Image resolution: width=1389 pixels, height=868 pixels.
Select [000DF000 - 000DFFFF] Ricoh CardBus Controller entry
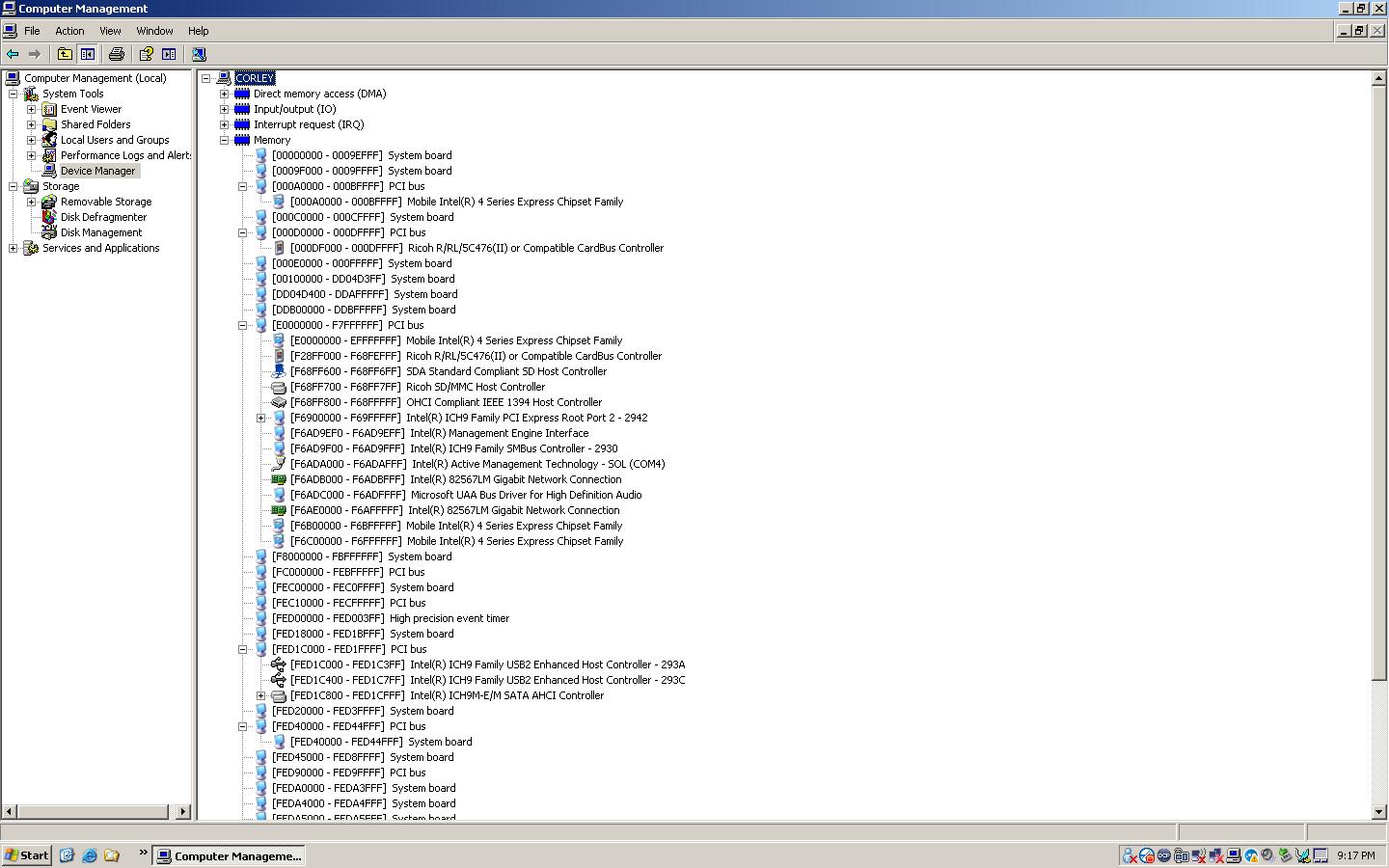tap(477, 248)
